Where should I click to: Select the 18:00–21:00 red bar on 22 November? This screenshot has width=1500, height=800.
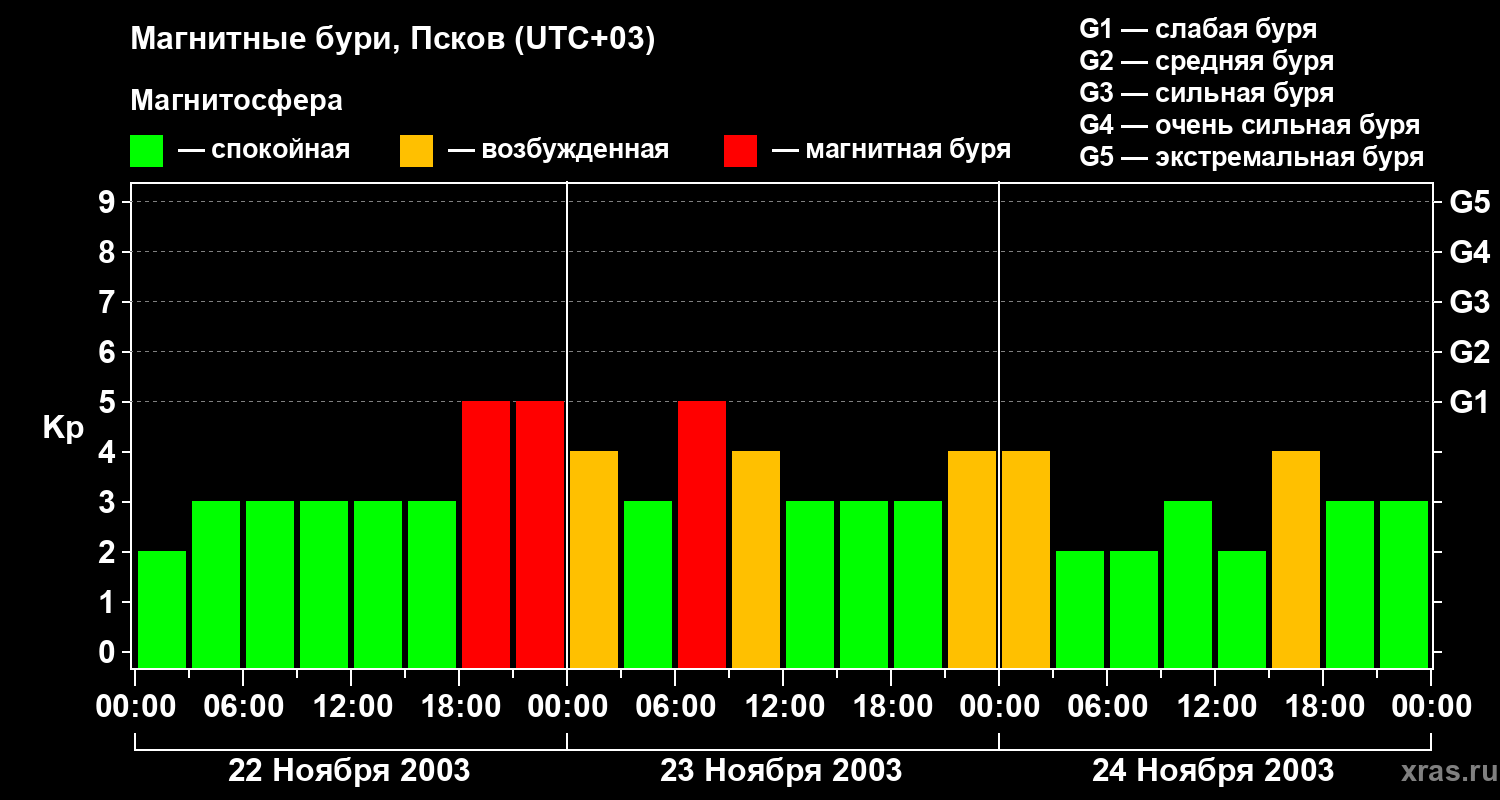(x=486, y=534)
